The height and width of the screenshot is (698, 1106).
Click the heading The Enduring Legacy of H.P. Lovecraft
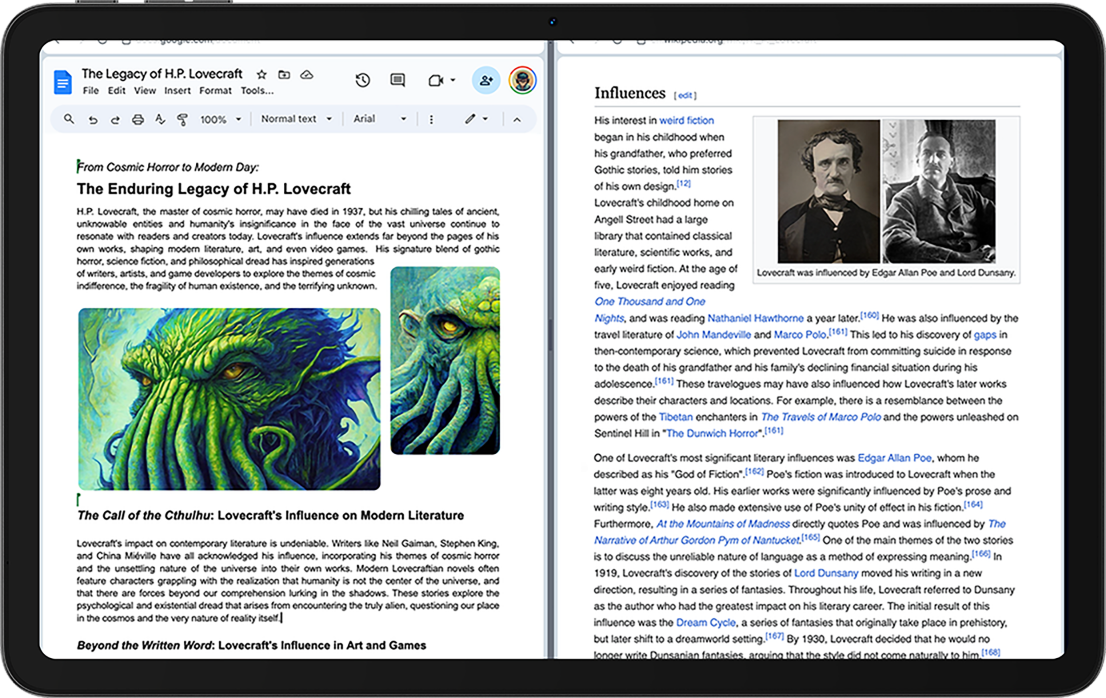coord(214,189)
